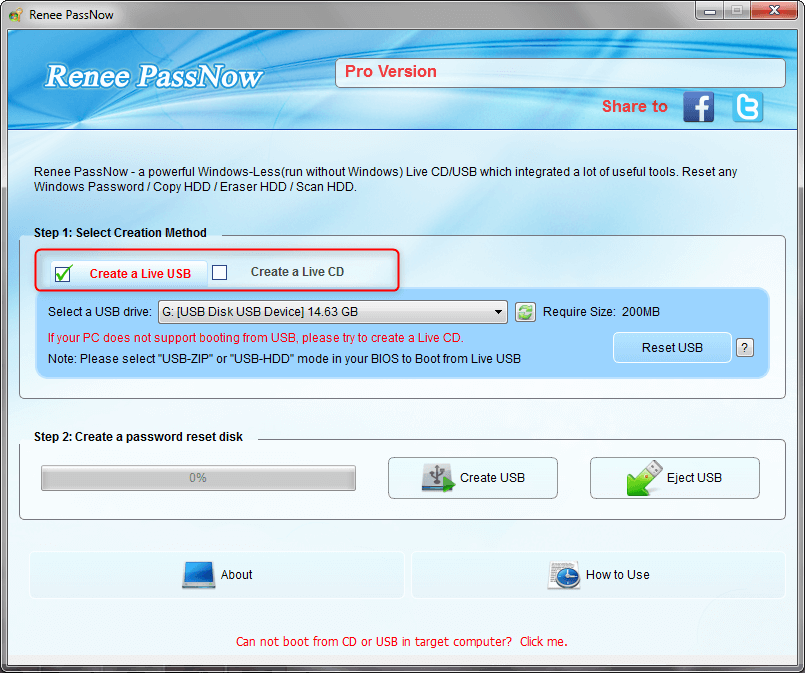
Task: Refresh the USB drive list
Action: pyautogui.click(x=525, y=313)
